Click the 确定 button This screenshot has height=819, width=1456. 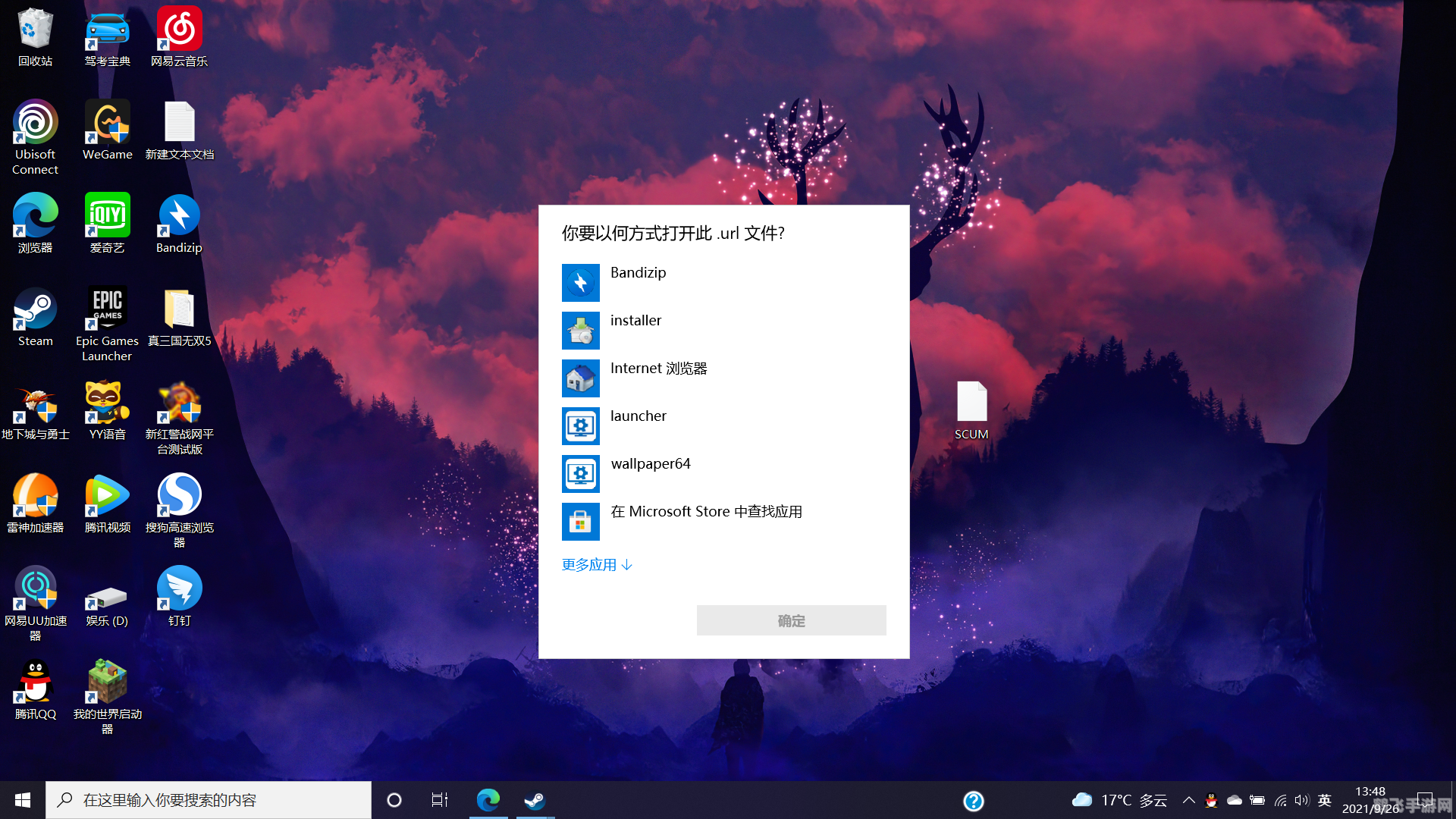pos(791,620)
